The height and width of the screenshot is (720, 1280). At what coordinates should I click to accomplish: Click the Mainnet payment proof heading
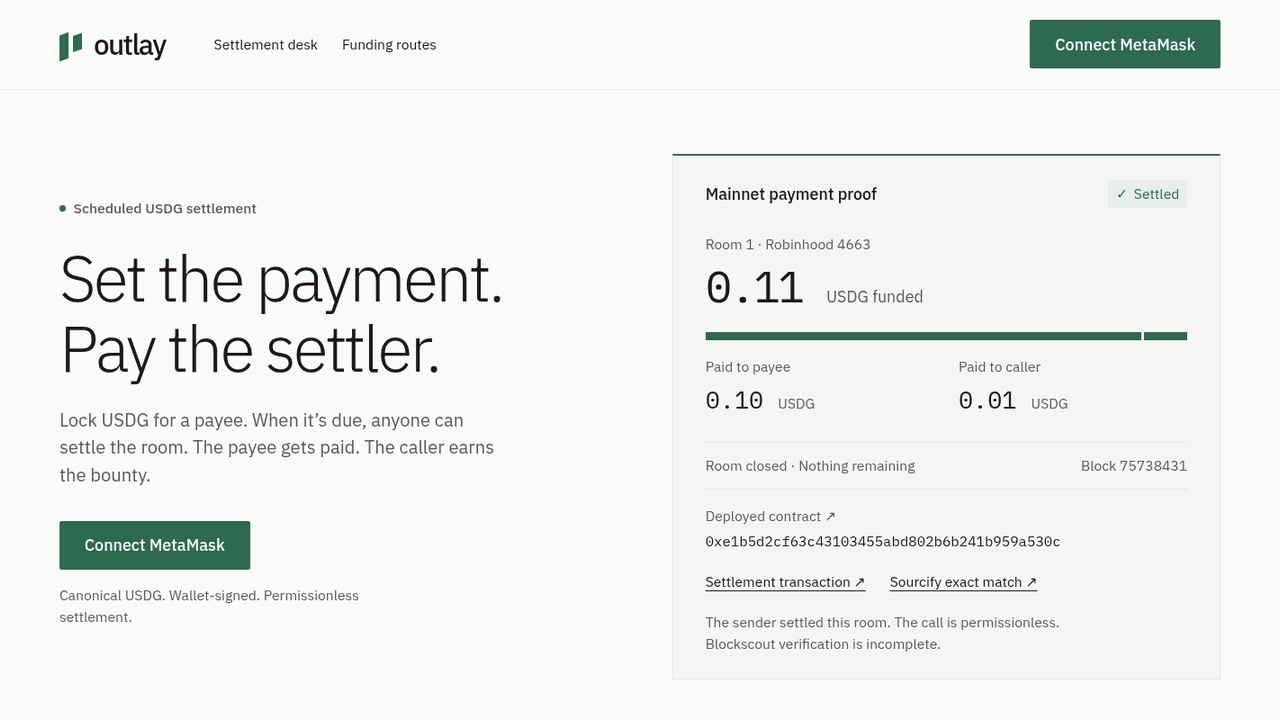[x=791, y=194]
